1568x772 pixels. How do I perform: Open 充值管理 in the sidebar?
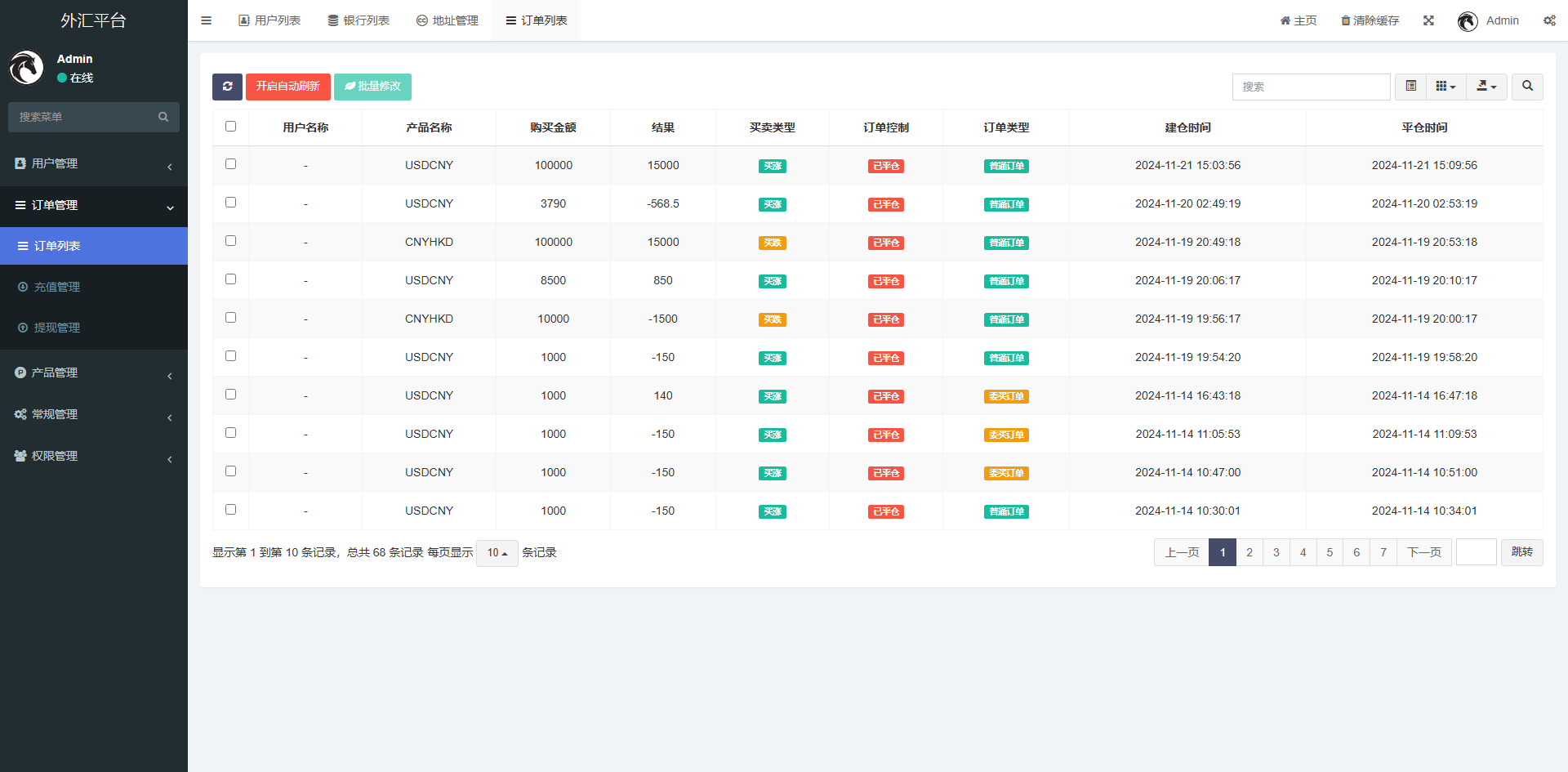click(x=94, y=287)
